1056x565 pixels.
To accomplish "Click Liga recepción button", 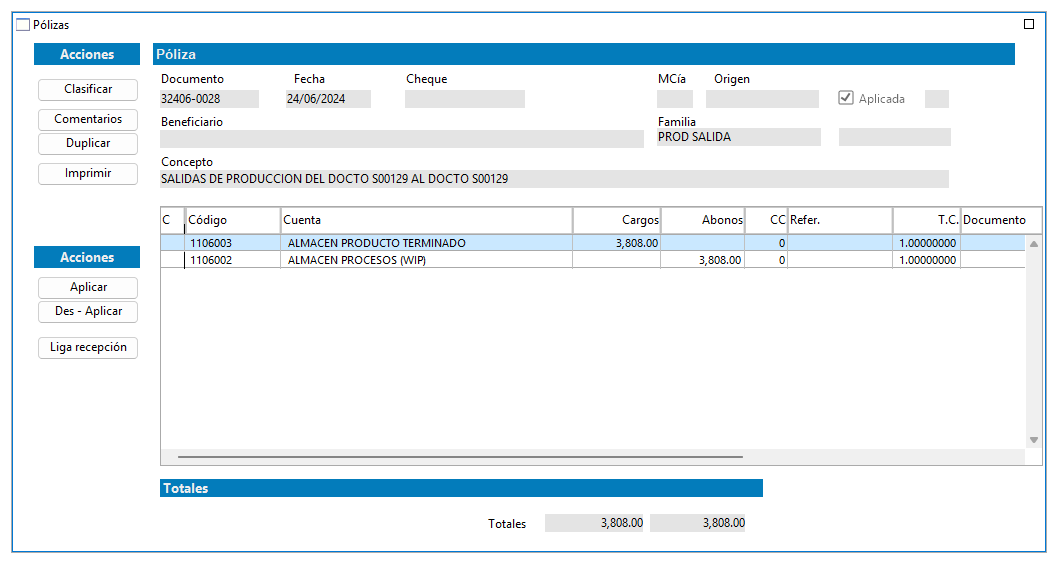I will pyautogui.click(x=88, y=347).
